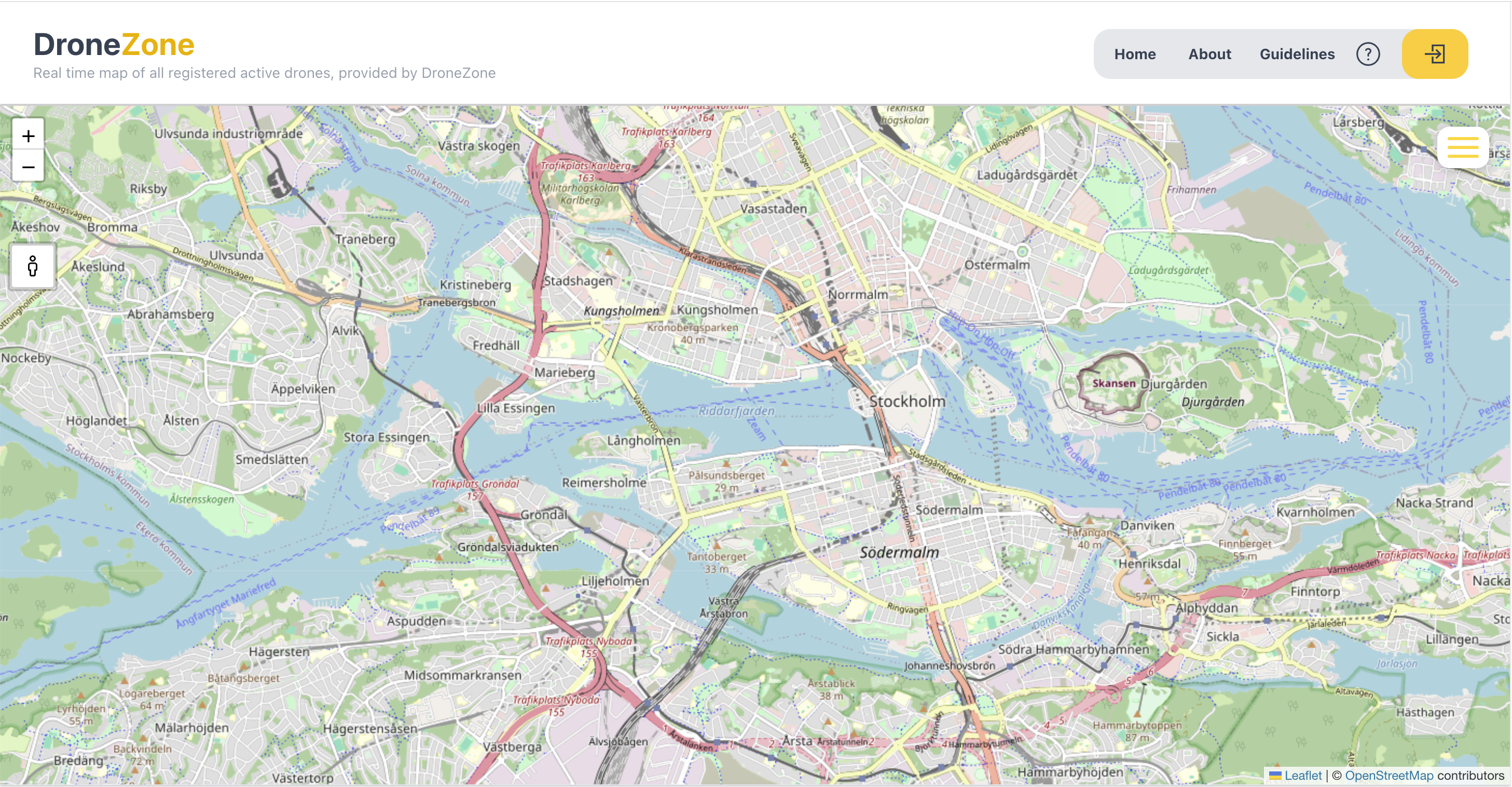The image size is (1512, 787).
Task: Open the yellow hamburger map menu
Action: pos(1462,147)
